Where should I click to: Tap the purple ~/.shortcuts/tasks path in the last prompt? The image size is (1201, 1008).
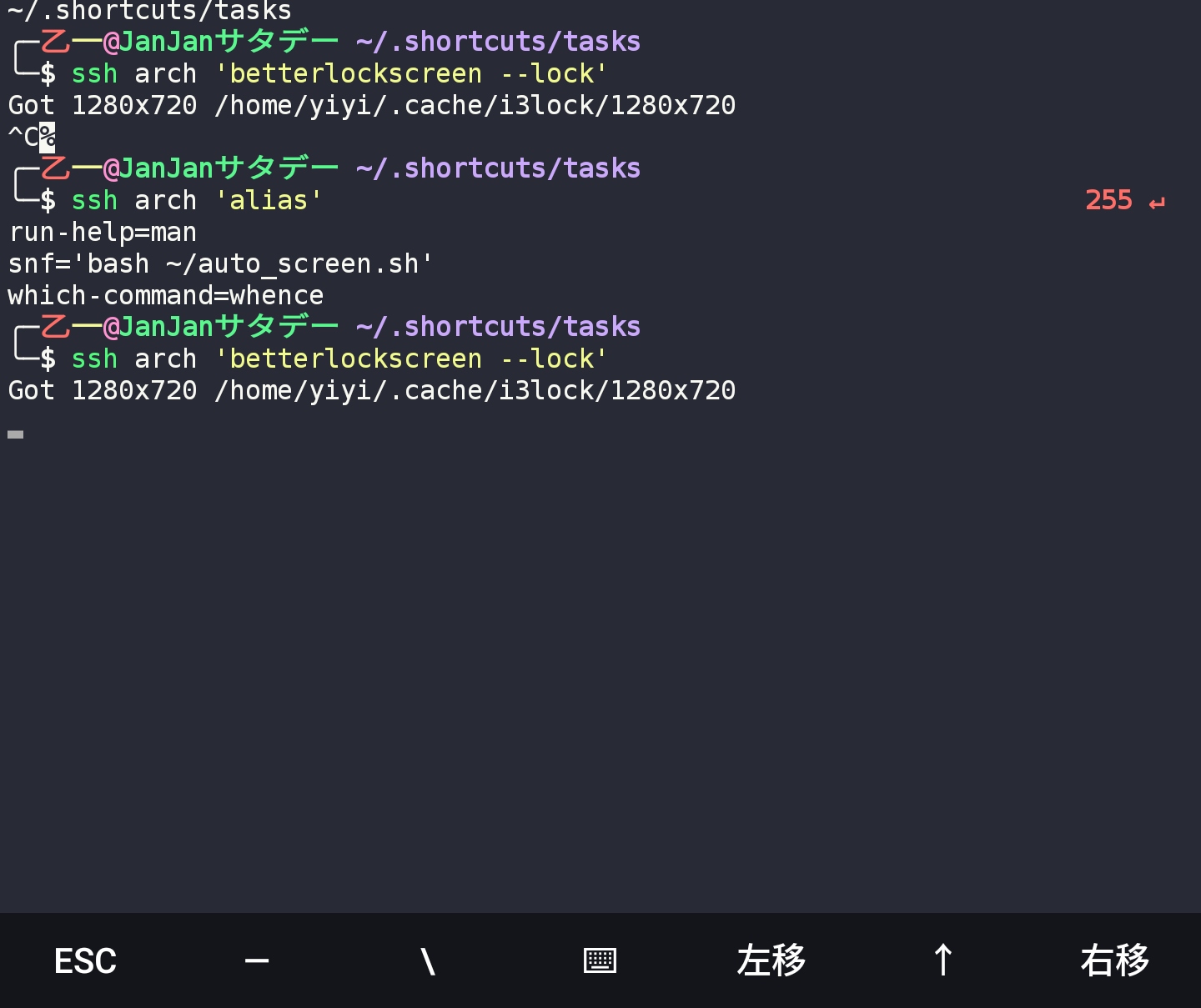(x=498, y=326)
